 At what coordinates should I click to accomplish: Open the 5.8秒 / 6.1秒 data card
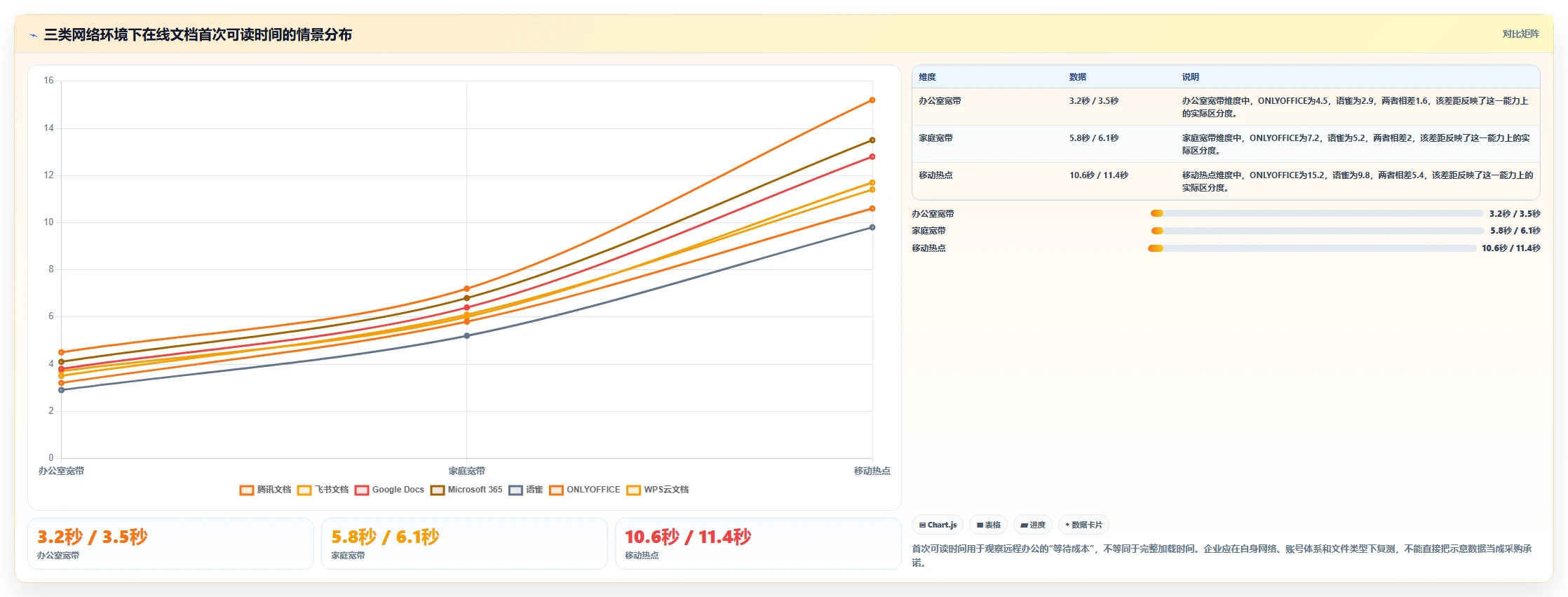click(464, 544)
